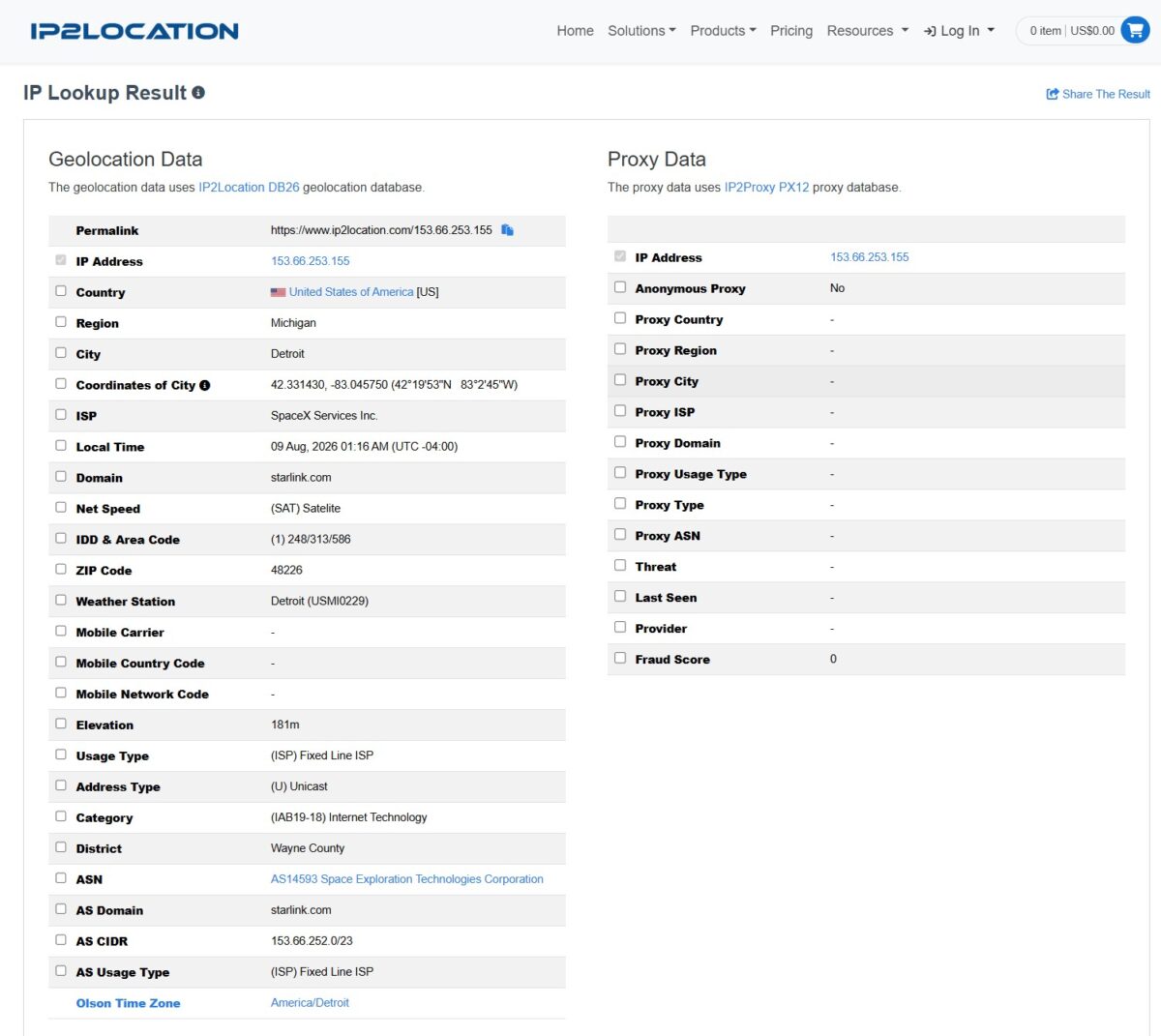Viewport: 1161px width, 1036px height.
Task: Click the United States flag icon
Action: click(278, 292)
